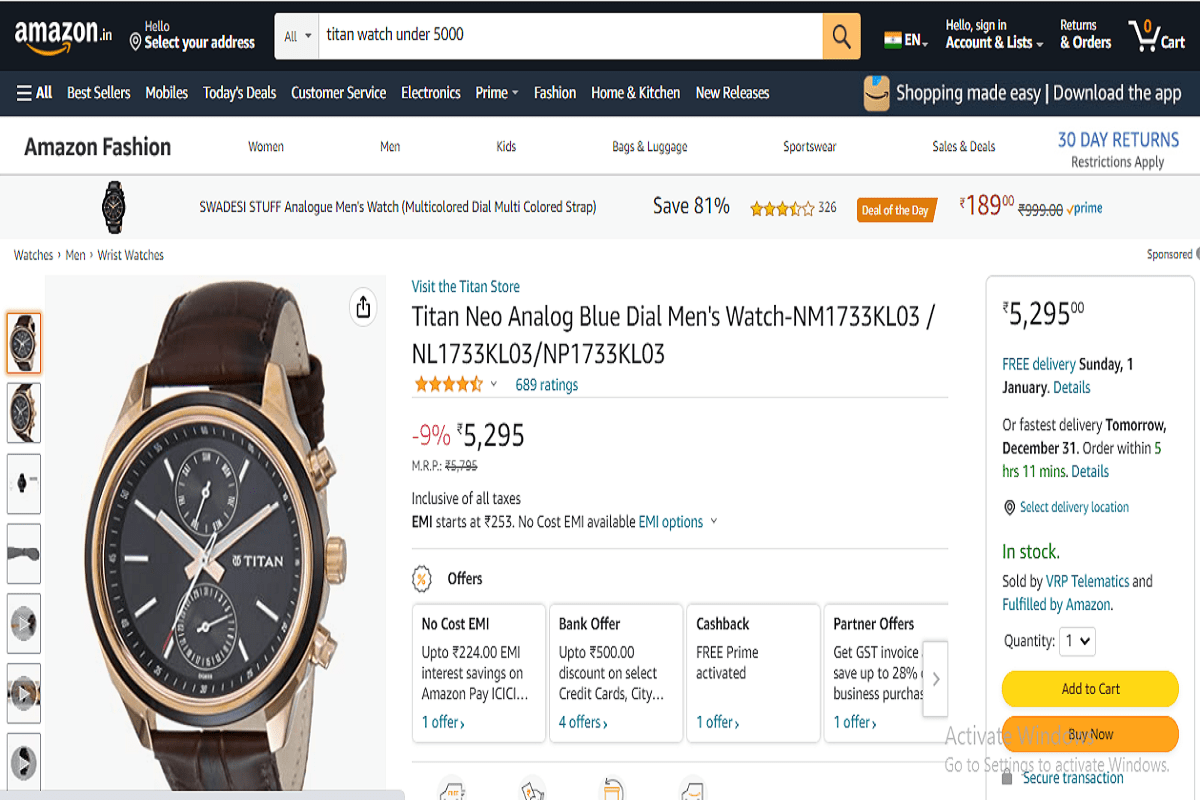Click the 'Select delivery location' pin icon

pos(1009,507)
